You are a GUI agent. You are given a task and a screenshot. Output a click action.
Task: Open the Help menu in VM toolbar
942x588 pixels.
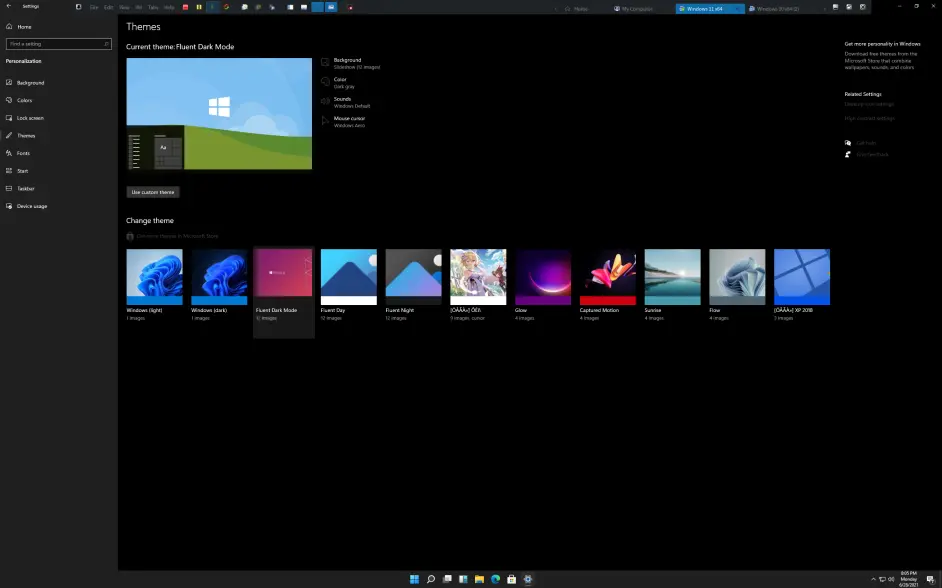tap(169, 7)
